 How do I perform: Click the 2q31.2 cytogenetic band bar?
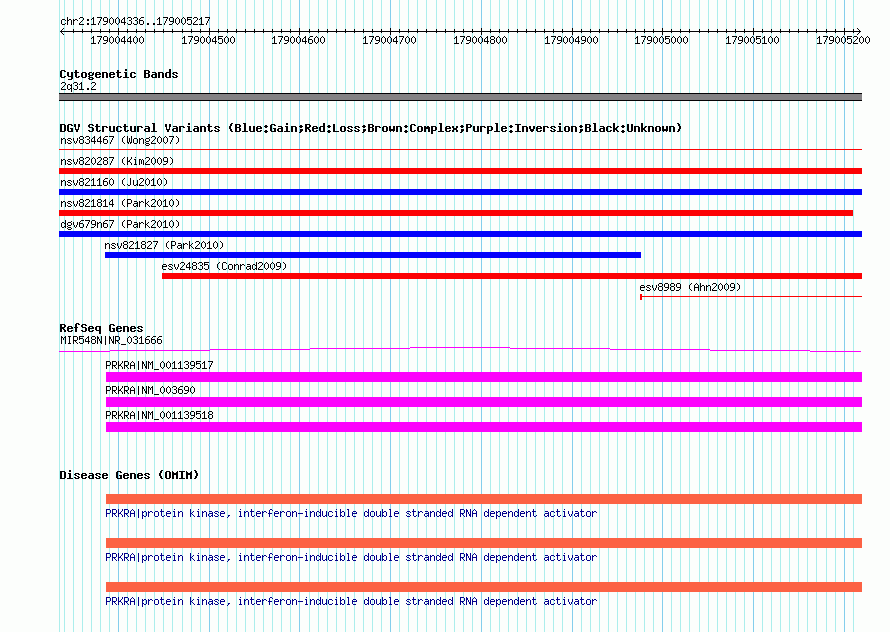(460, 97)
